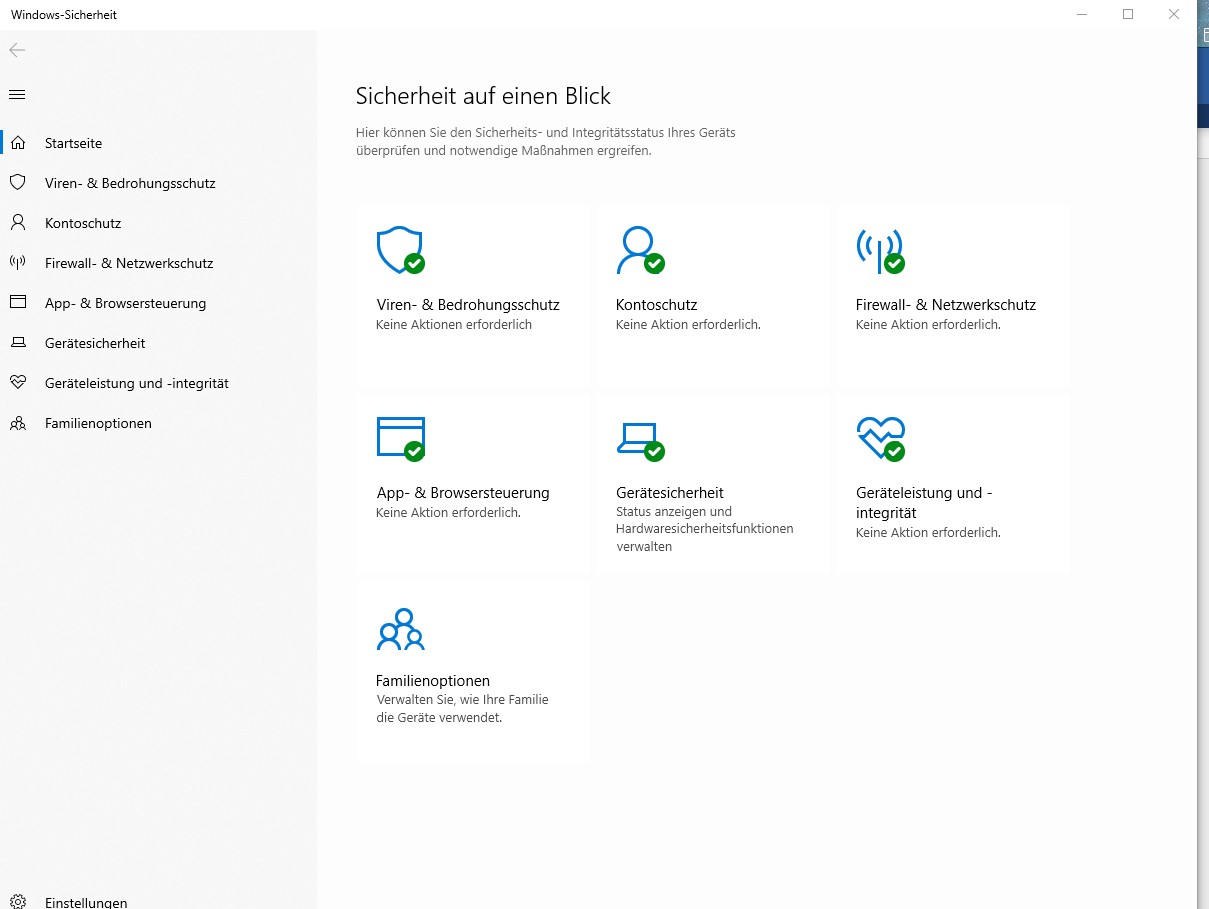Select Startseite in the sidebar
Screen dimensions: 1209x909
click(73, 143)
